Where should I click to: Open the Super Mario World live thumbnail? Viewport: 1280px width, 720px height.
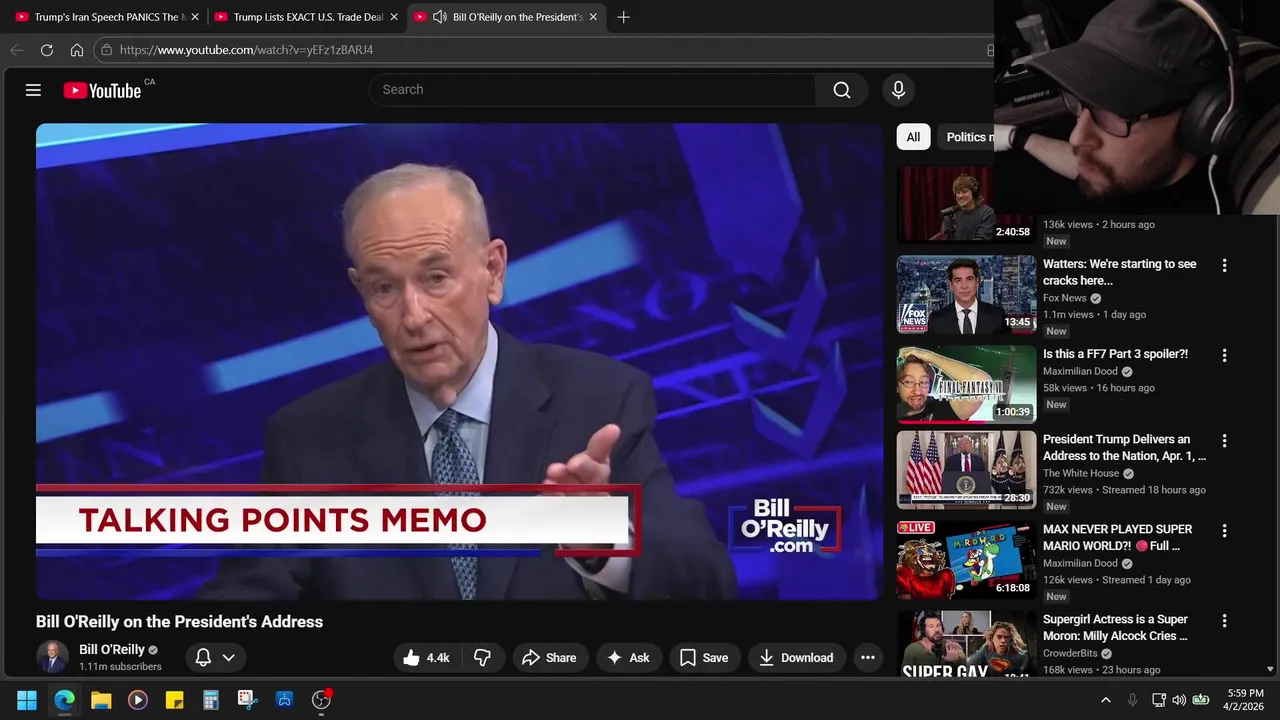[x=966, y=560]
